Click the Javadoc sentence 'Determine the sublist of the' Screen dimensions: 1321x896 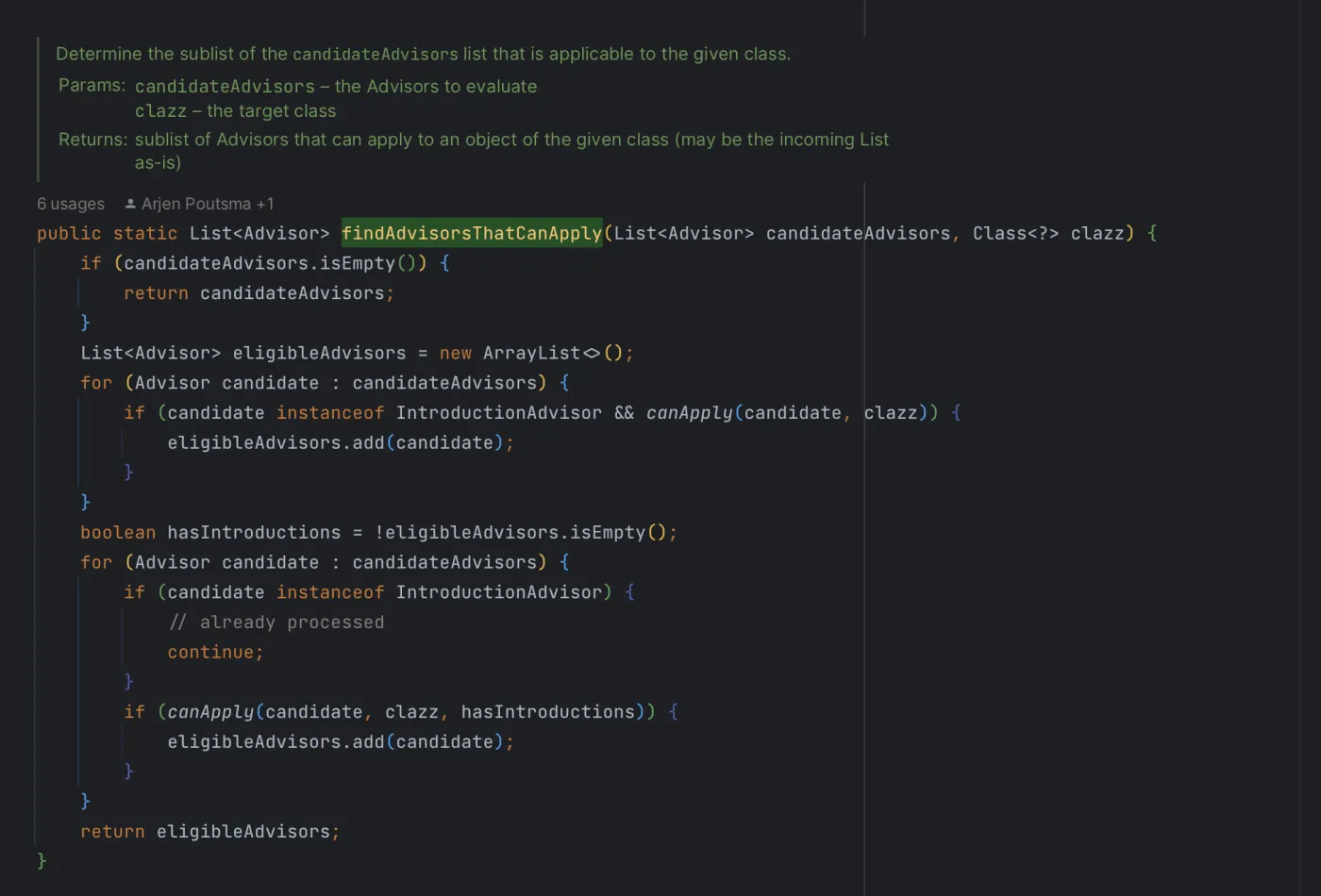point(172,54)
